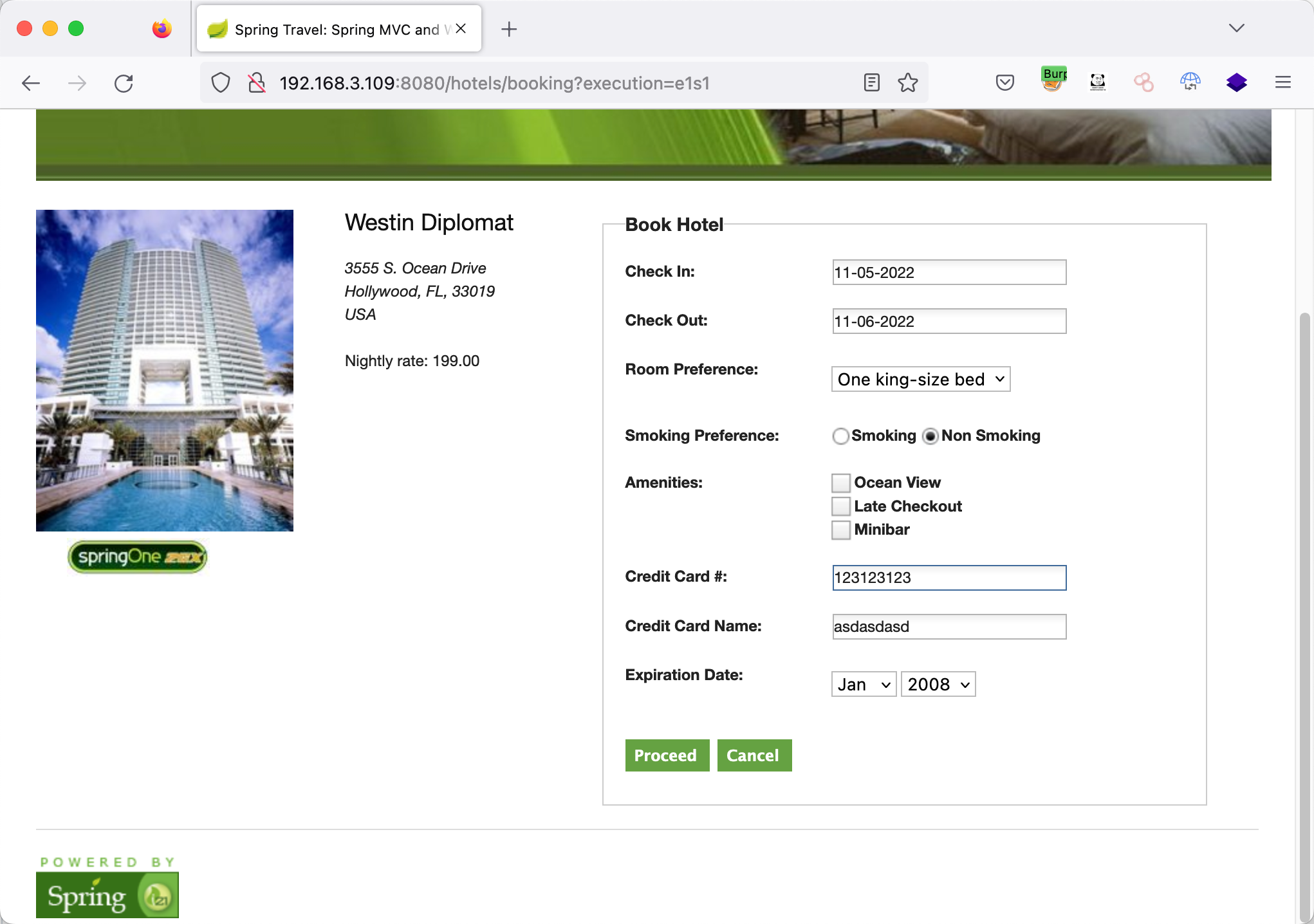1314x924 pixels.
Task: Select the Smoking radio button
Action: 840,436
